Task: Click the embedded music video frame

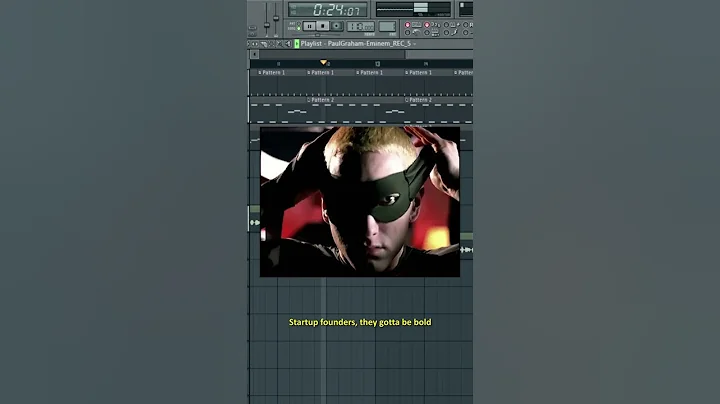Action: pos(360,202)
